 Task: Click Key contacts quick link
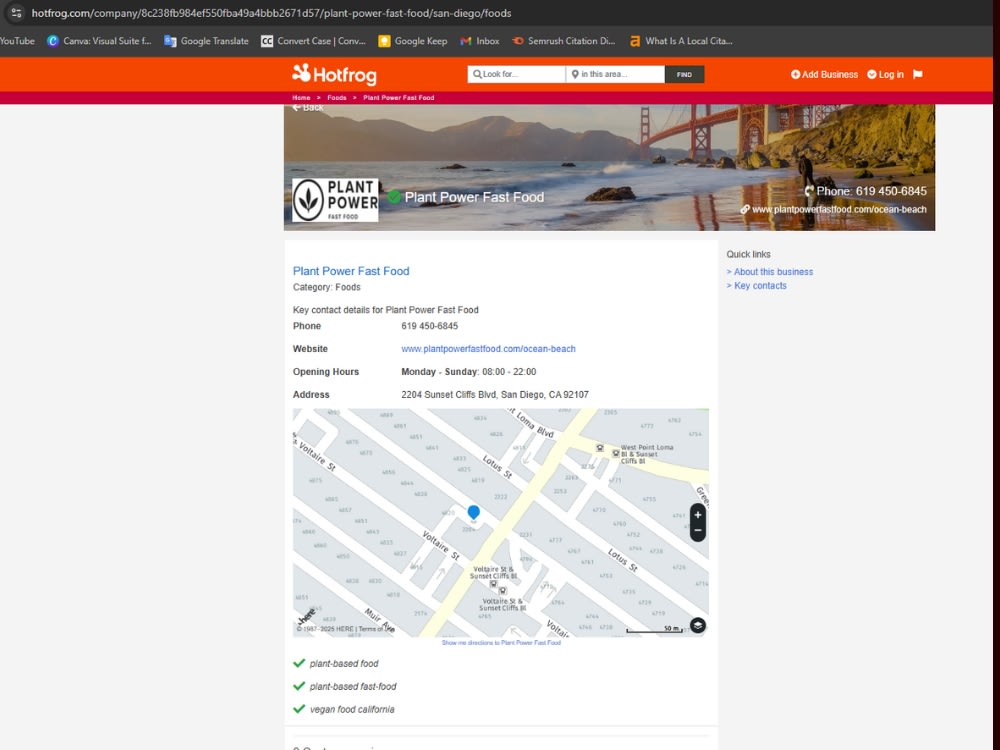click(x=760, y=286)
